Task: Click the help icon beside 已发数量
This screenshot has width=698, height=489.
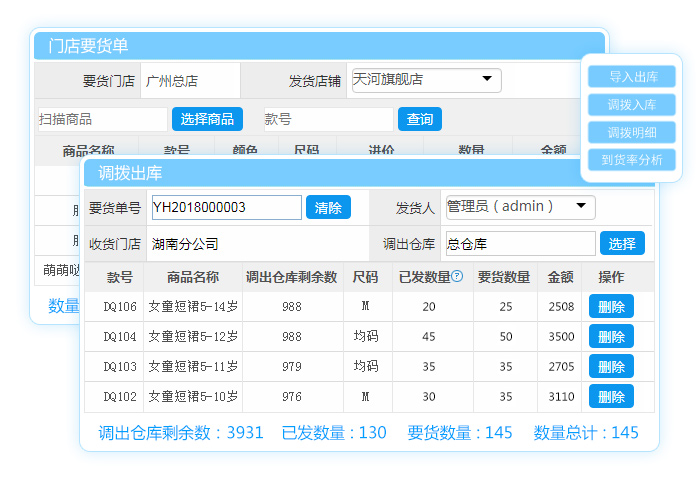Action: click(457, 276)
